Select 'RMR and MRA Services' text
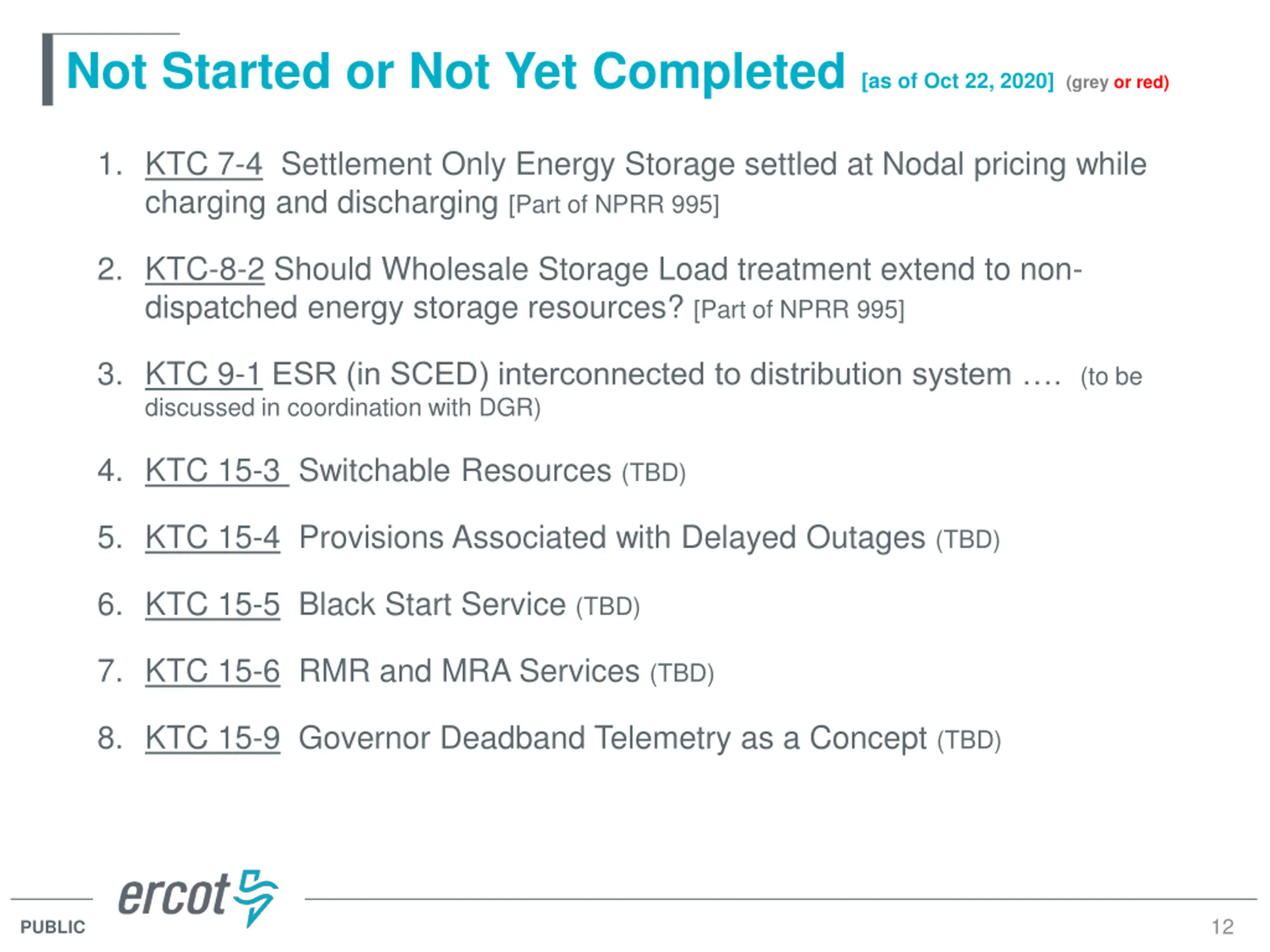Screen dimensions: 1270x952 (x=469, y=671)
